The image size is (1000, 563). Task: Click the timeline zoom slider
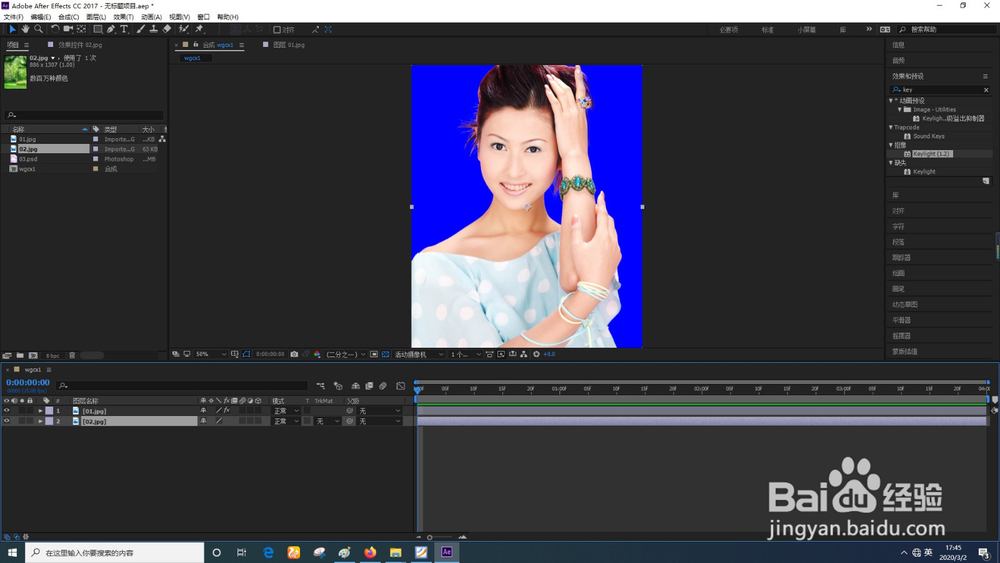440,537
